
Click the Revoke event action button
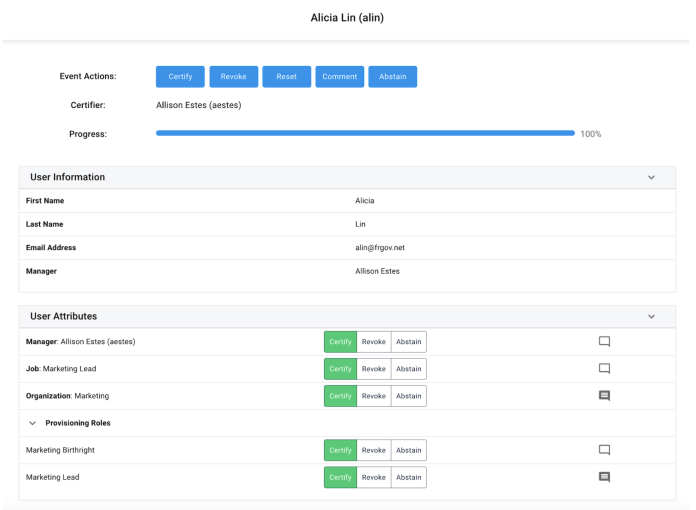233,77
